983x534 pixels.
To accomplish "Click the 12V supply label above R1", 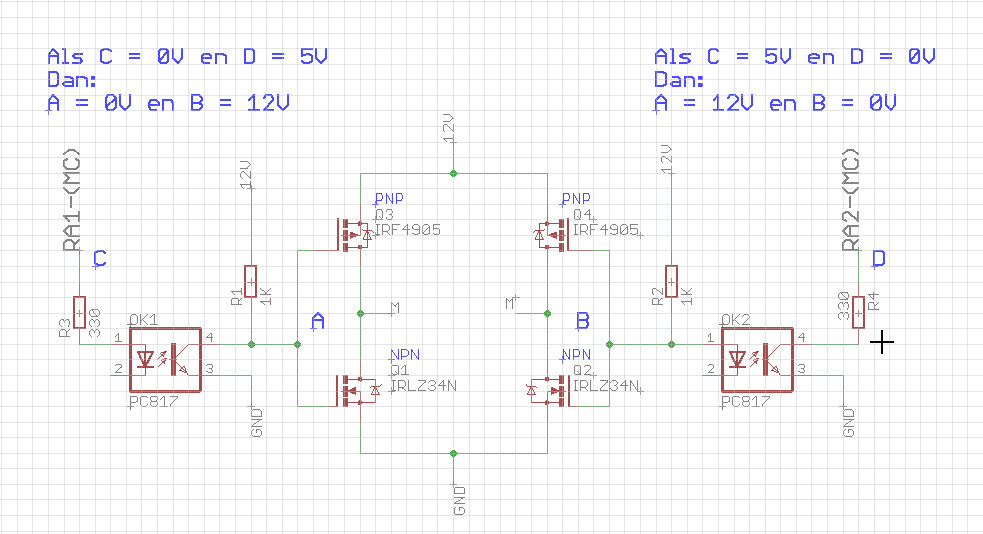I will (x=246, y=174).
